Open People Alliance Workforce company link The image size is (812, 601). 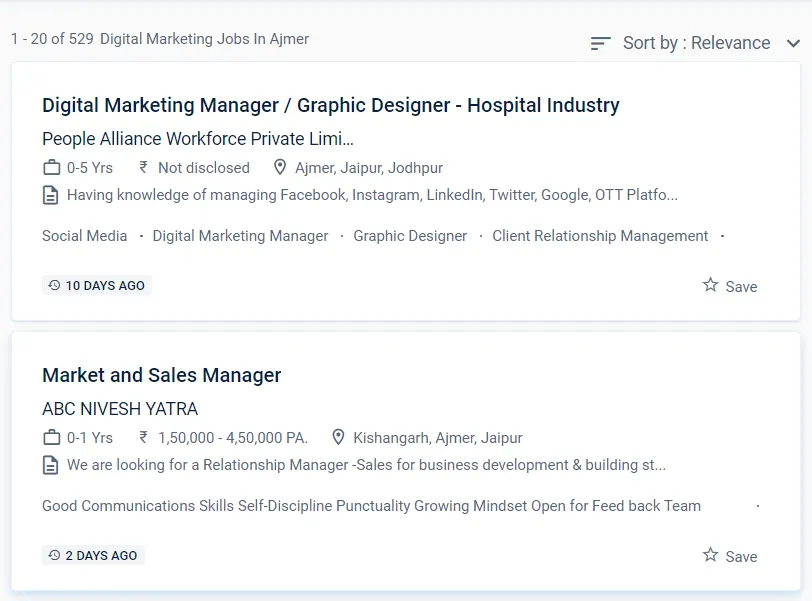click(198, 138)
